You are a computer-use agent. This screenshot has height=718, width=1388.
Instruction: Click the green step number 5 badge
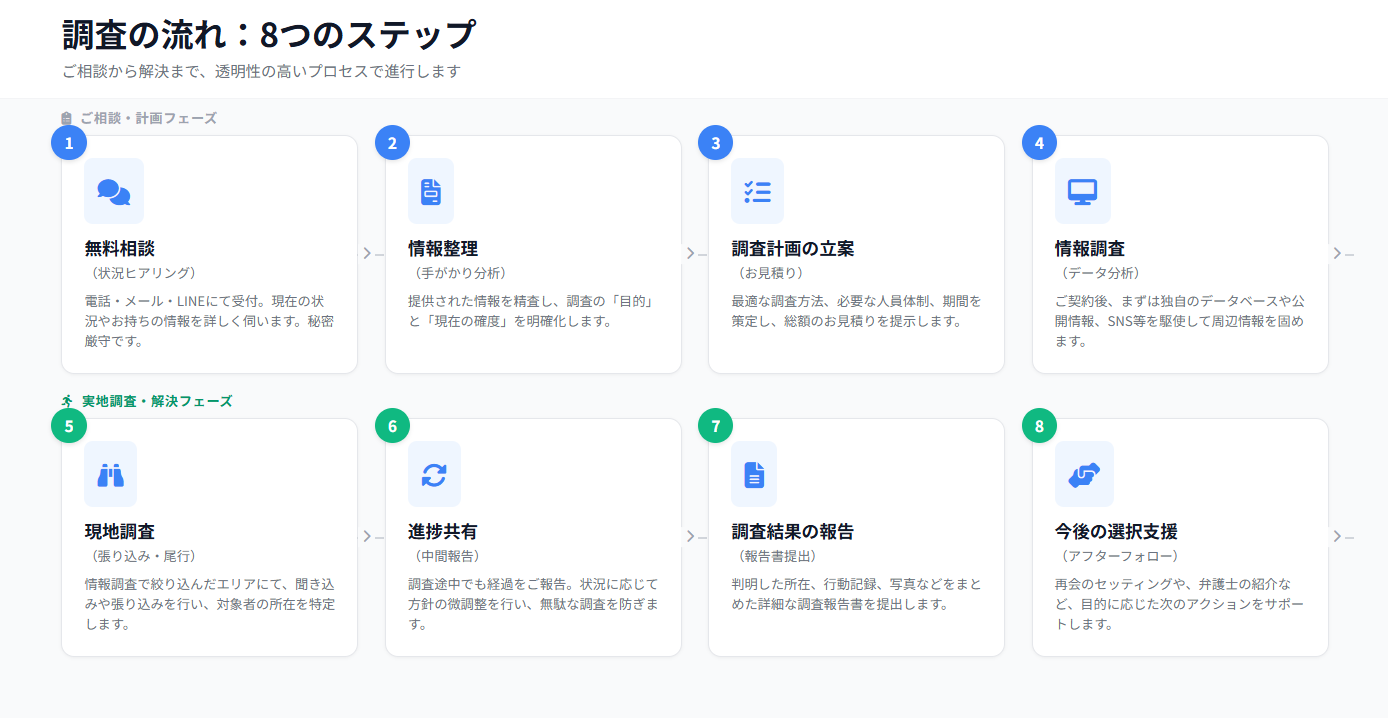69,426
